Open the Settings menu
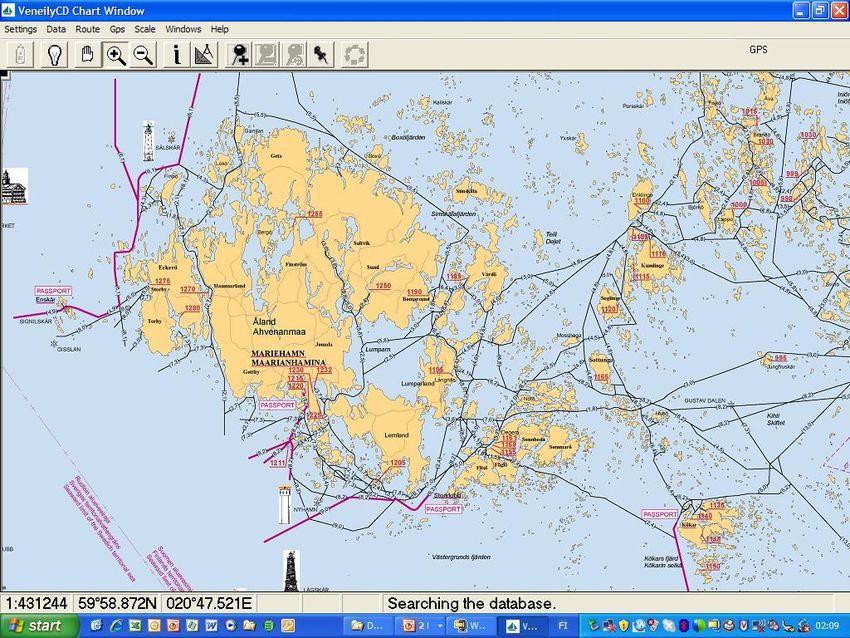Viewport: 850px width, 638px height. [21, 29]
